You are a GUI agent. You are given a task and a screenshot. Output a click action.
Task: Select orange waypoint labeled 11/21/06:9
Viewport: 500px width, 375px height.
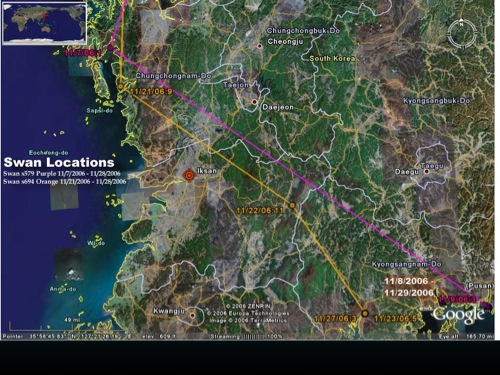tap(121, 87)
